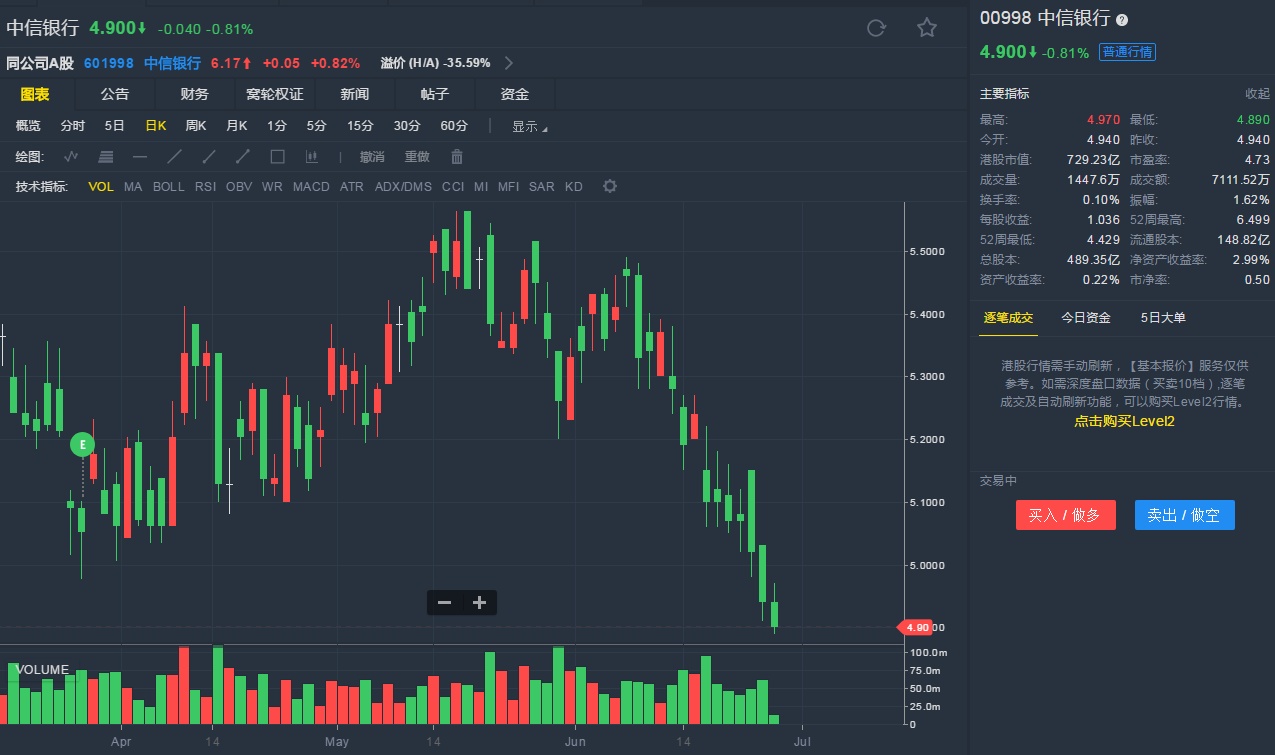Open technical indicator settings gear
The image size is (1275, 755).
pos(610,187)
